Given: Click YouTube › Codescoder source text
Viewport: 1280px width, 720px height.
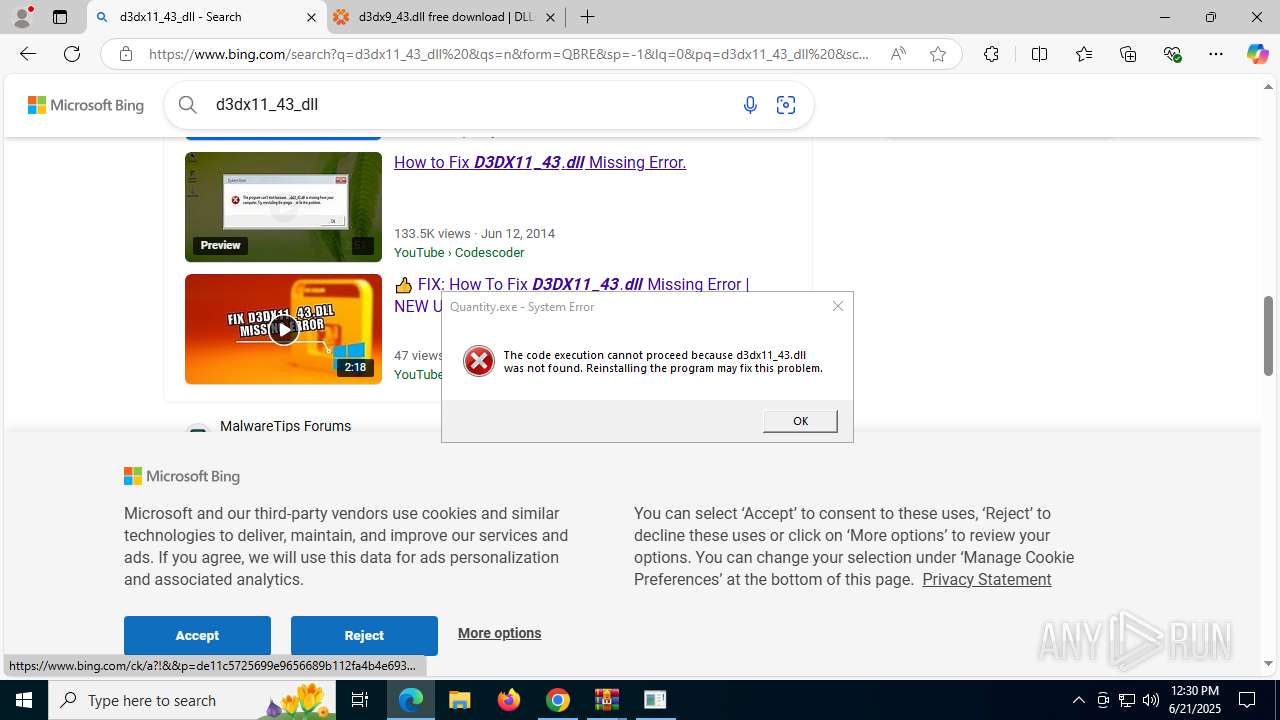Looking at the screenshot, I should tap(459, 252).
